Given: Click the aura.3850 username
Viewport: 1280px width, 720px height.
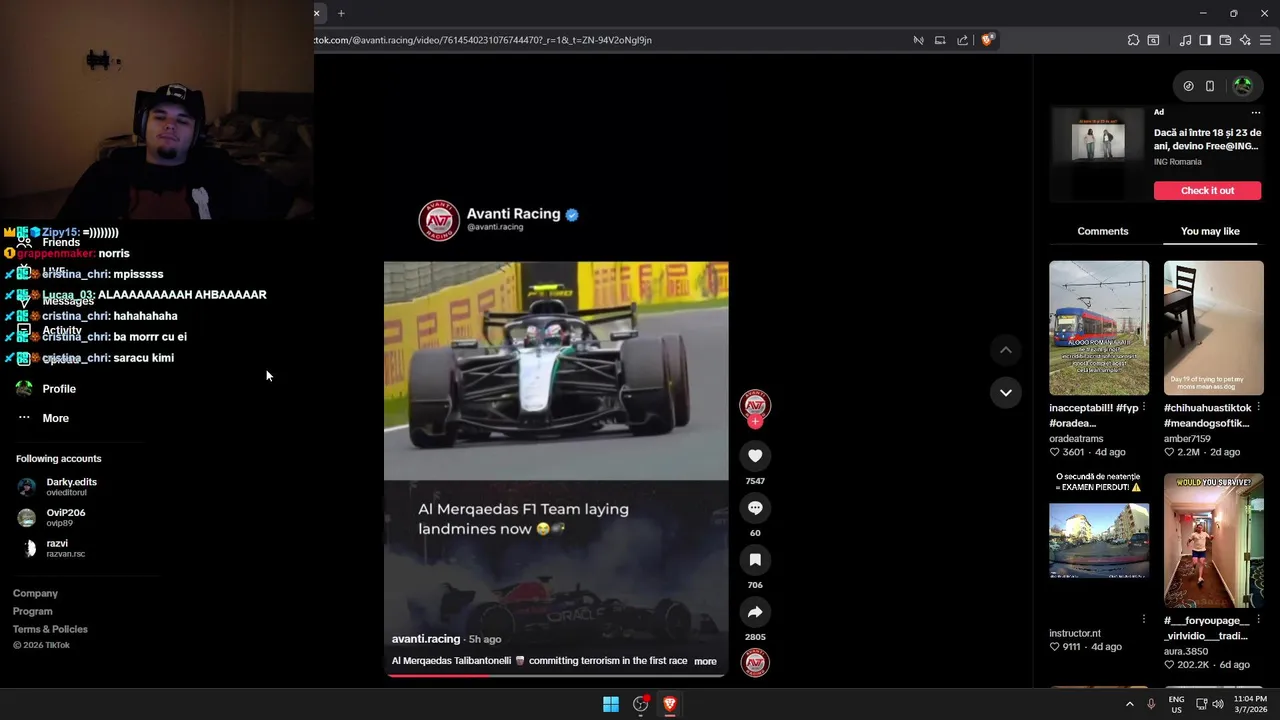Looking at the screenshot, I should coord(1186,651).
